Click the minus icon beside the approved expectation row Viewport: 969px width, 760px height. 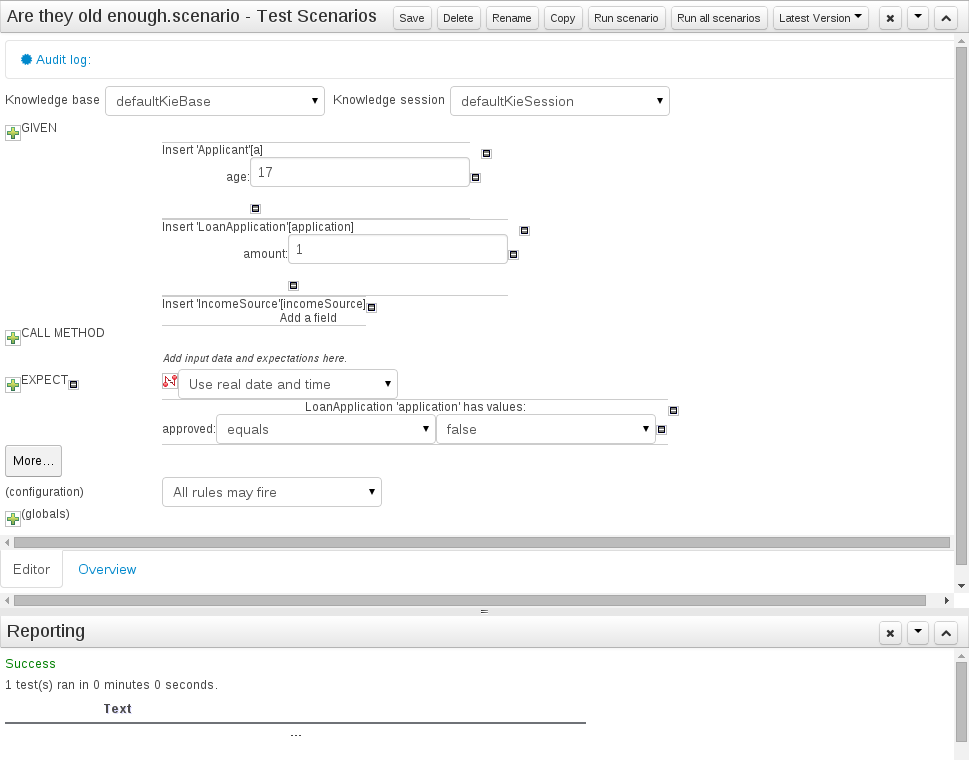click(662, 430)
